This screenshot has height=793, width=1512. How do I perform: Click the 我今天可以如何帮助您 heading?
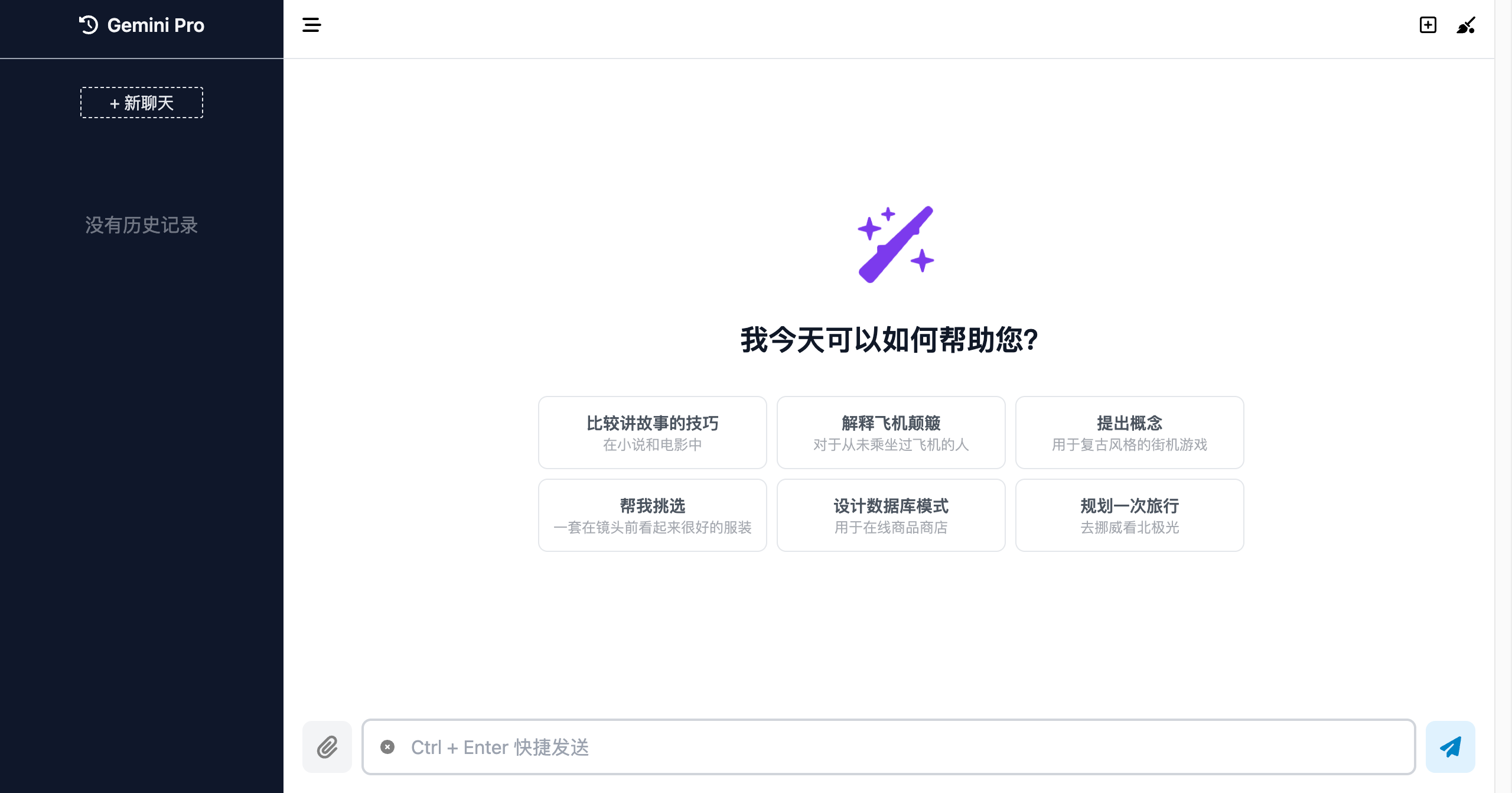(889, 340)
